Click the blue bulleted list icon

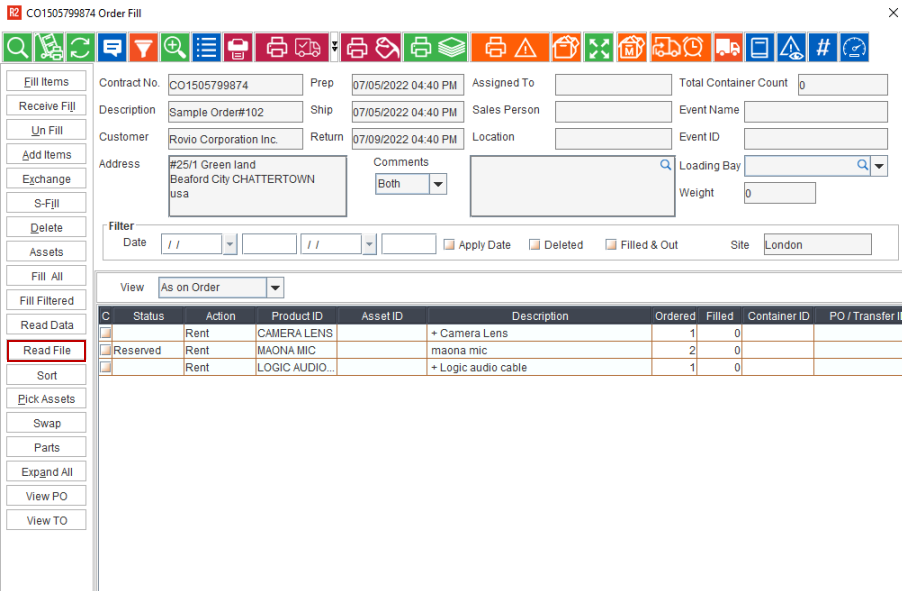pyautogui.click(x=207, y=47)
